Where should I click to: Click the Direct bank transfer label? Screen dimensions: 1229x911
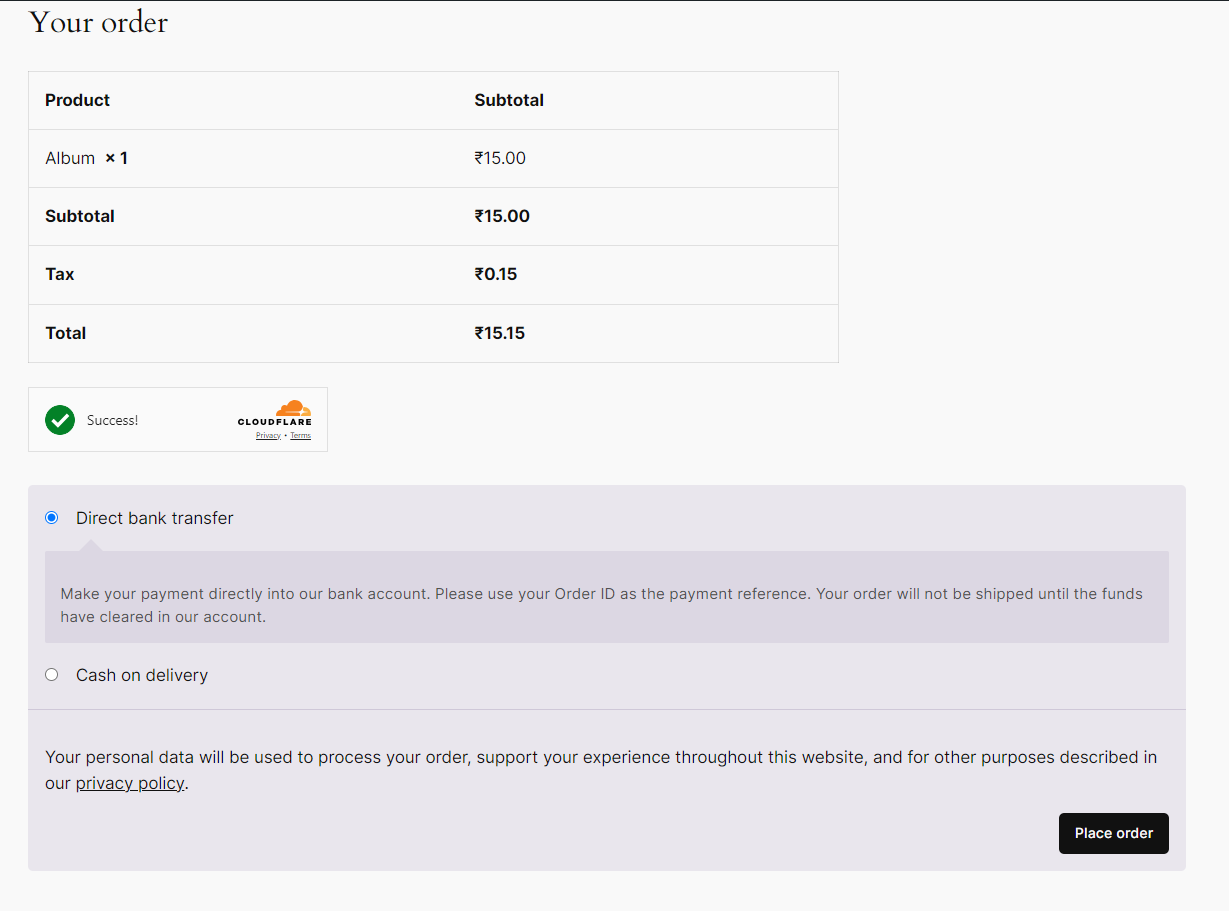pos(155,518)
